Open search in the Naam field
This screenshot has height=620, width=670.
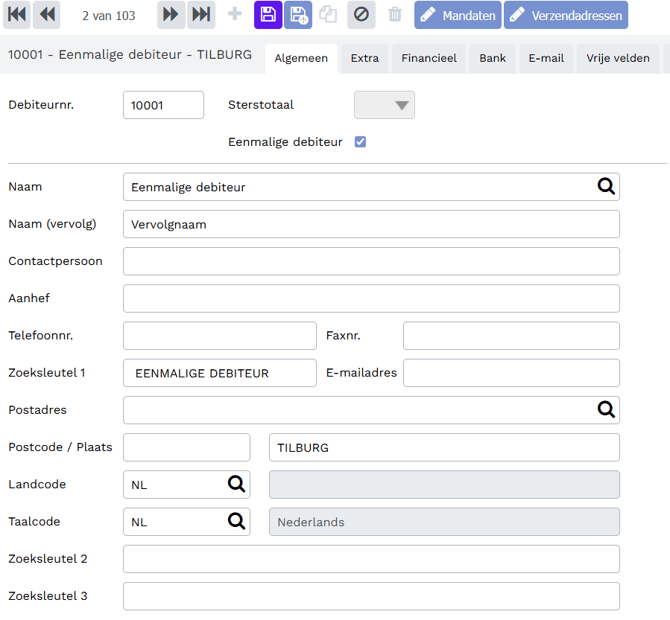tap(606, 187)
